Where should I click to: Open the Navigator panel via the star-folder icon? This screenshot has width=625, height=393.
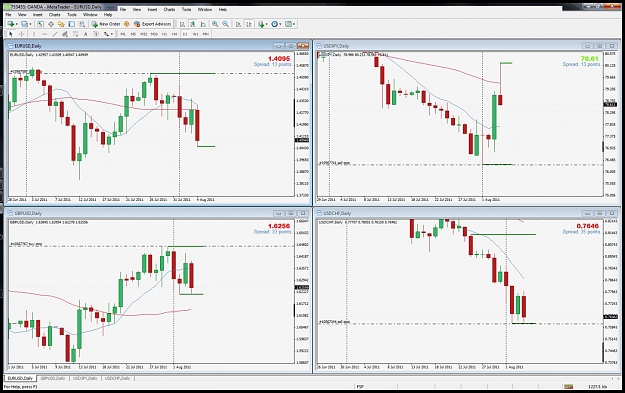(61, 24)
